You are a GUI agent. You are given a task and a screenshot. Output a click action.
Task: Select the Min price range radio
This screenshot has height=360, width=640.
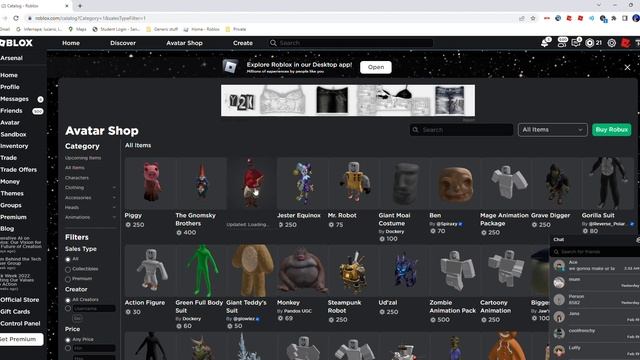pos(68,348)
